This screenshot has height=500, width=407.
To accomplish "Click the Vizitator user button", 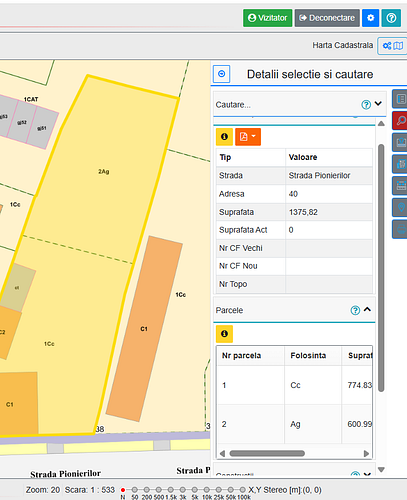I will 268,18.
